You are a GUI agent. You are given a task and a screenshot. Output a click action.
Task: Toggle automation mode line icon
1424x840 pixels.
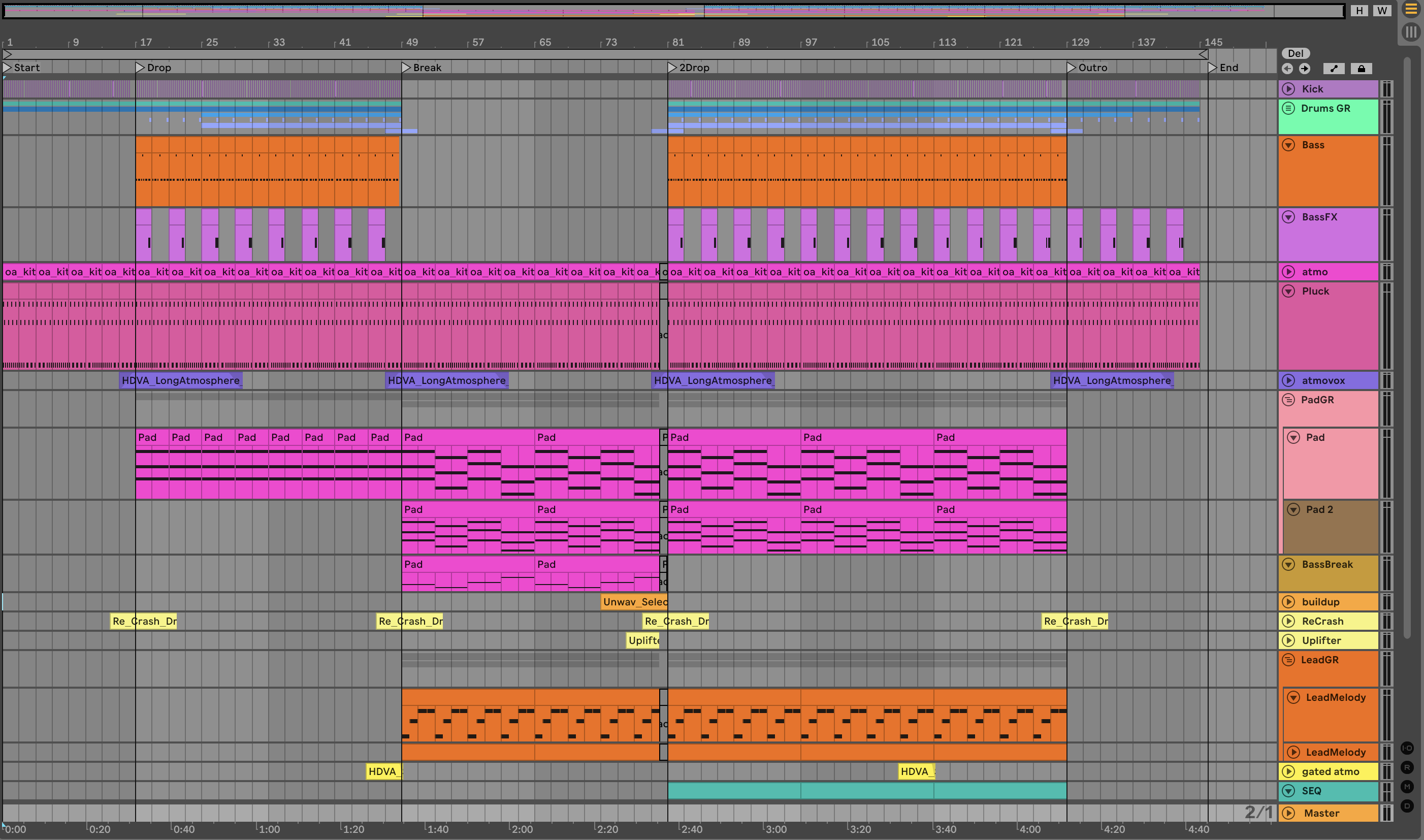click(1334, 69)
